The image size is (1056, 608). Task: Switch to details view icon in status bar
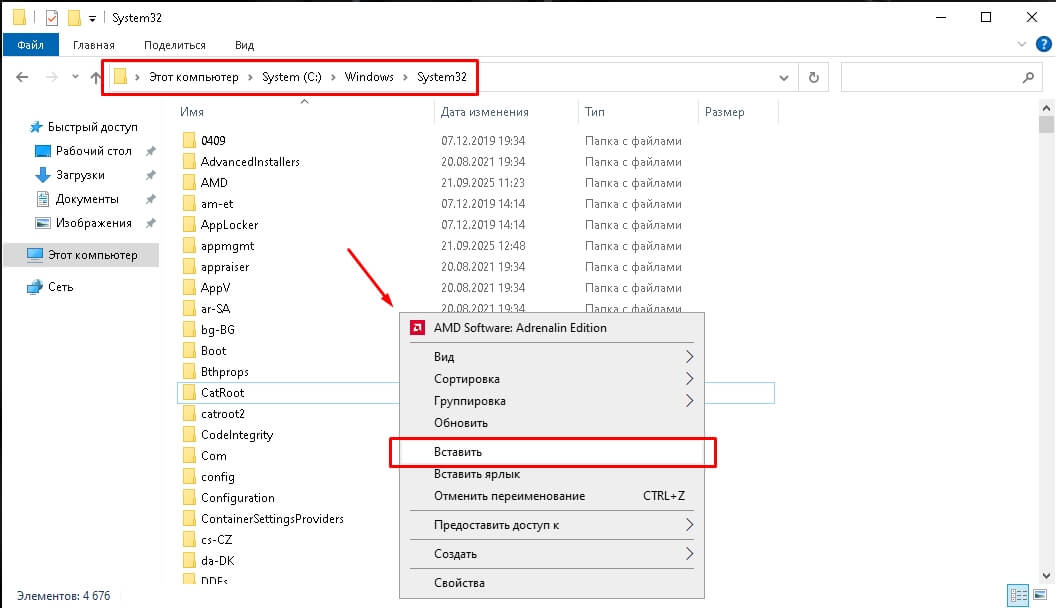tap(1018, 595)
